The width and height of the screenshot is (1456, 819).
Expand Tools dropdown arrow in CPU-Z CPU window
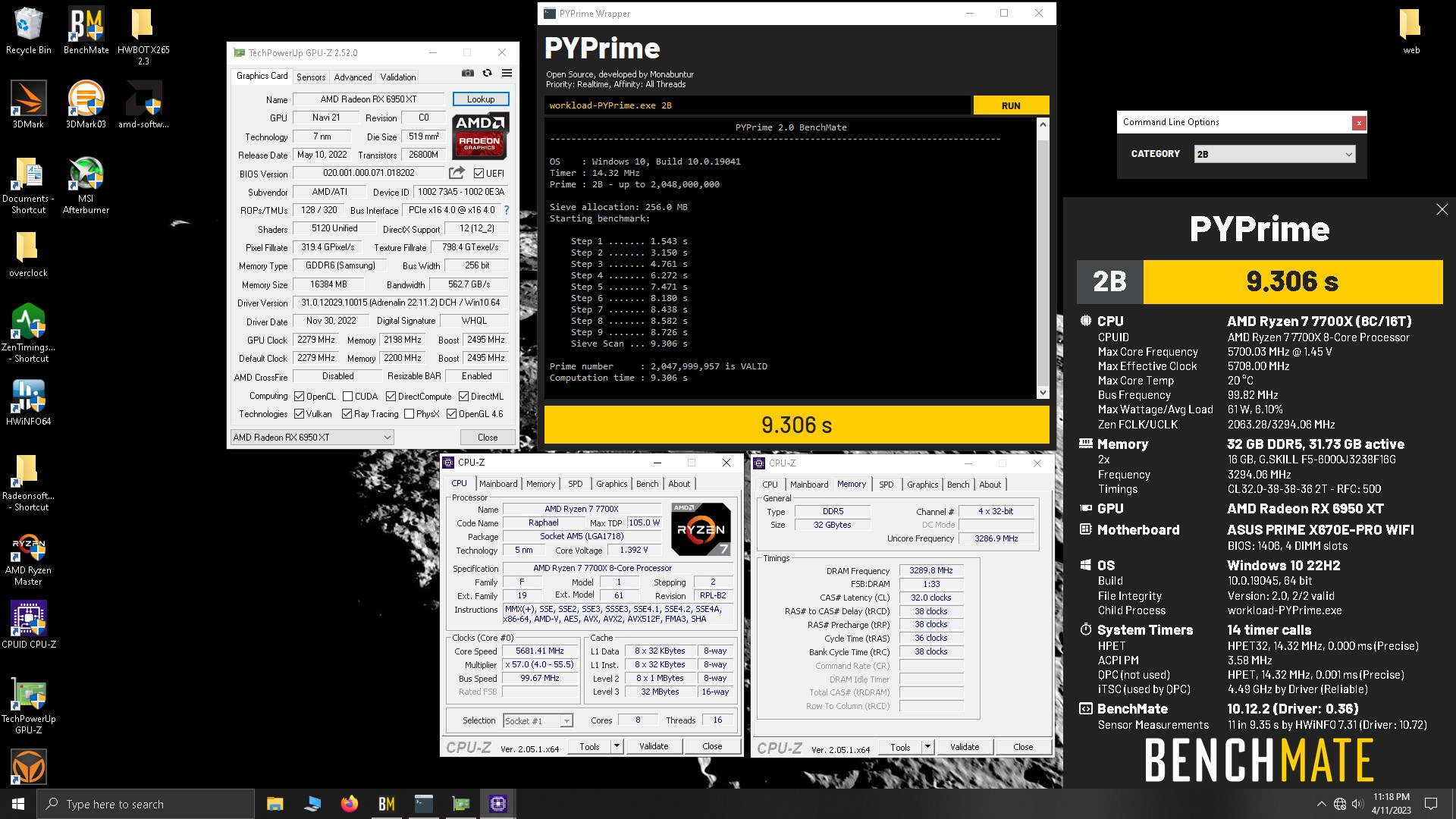617,746
